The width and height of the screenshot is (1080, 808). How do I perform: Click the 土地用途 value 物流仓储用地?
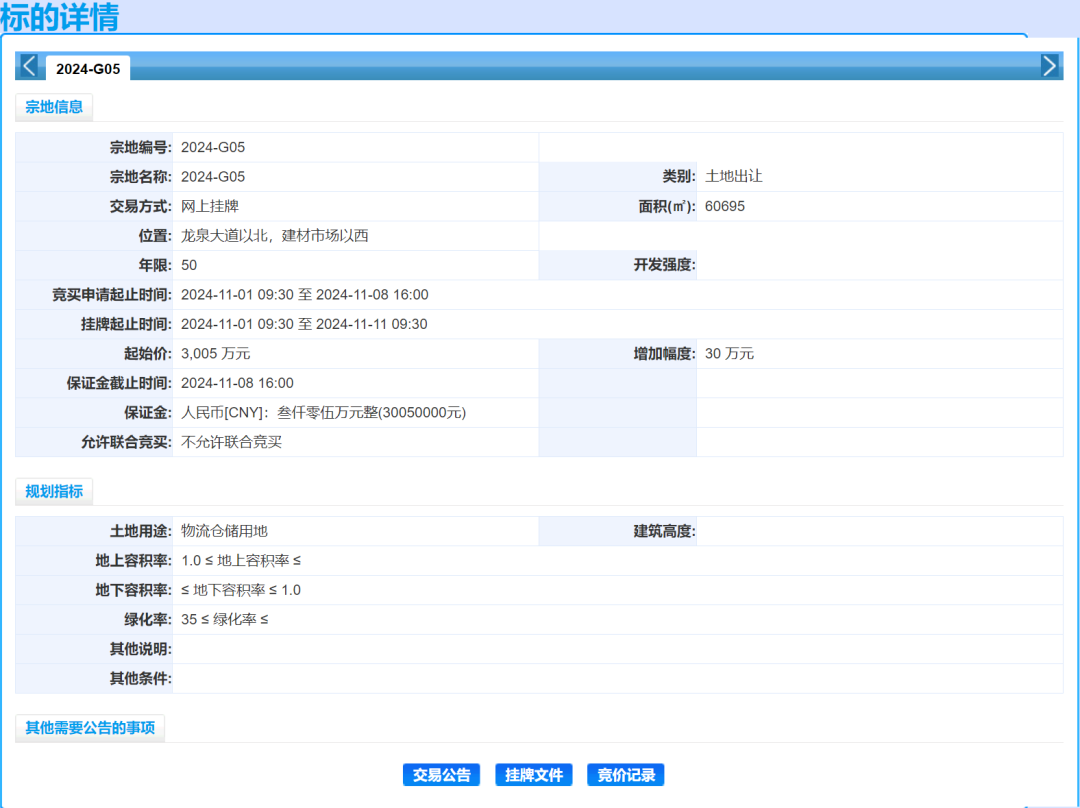point(225,531)
